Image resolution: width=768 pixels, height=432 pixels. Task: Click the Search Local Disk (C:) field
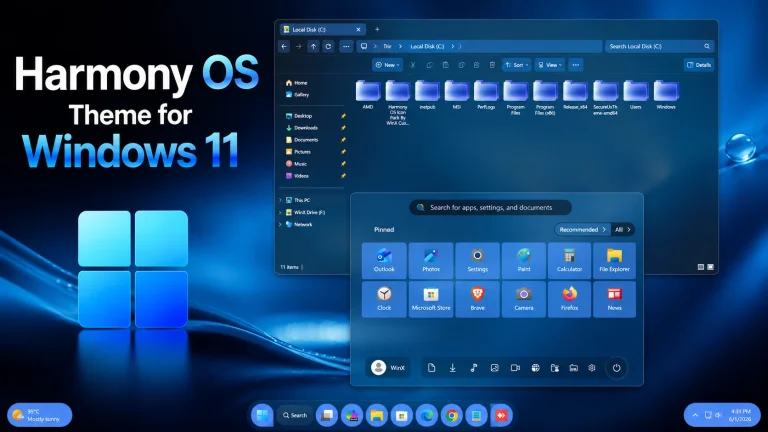point(659,47)
